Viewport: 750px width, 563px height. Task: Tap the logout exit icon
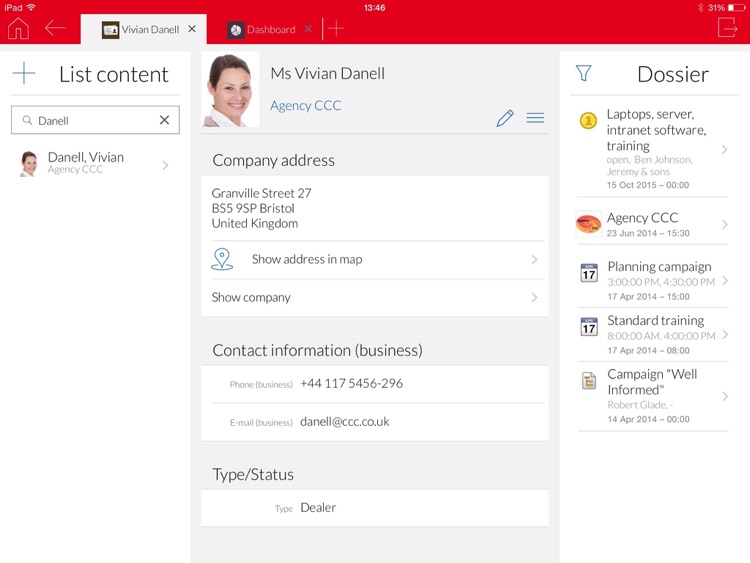(728, 27)
